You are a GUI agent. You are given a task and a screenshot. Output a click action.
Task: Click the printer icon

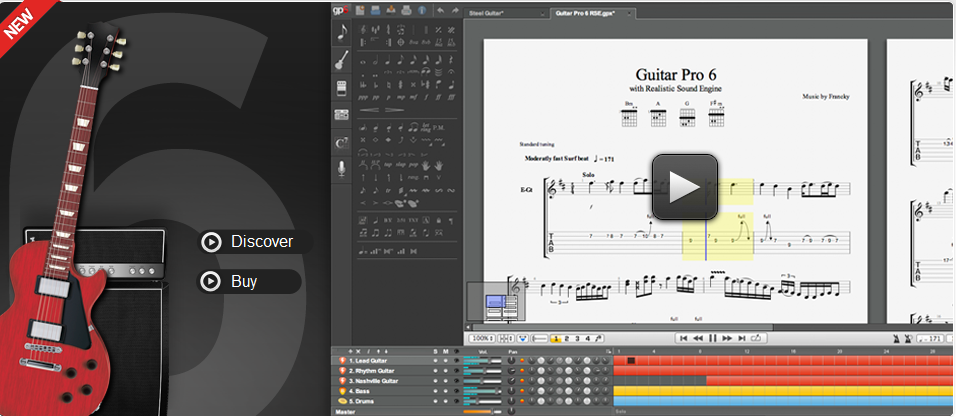tap(406, 10)
